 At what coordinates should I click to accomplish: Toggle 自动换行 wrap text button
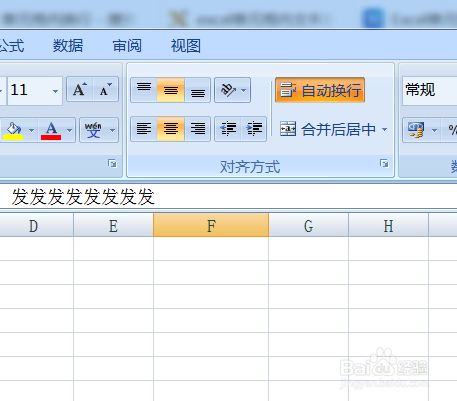click(x=320, y=90)
